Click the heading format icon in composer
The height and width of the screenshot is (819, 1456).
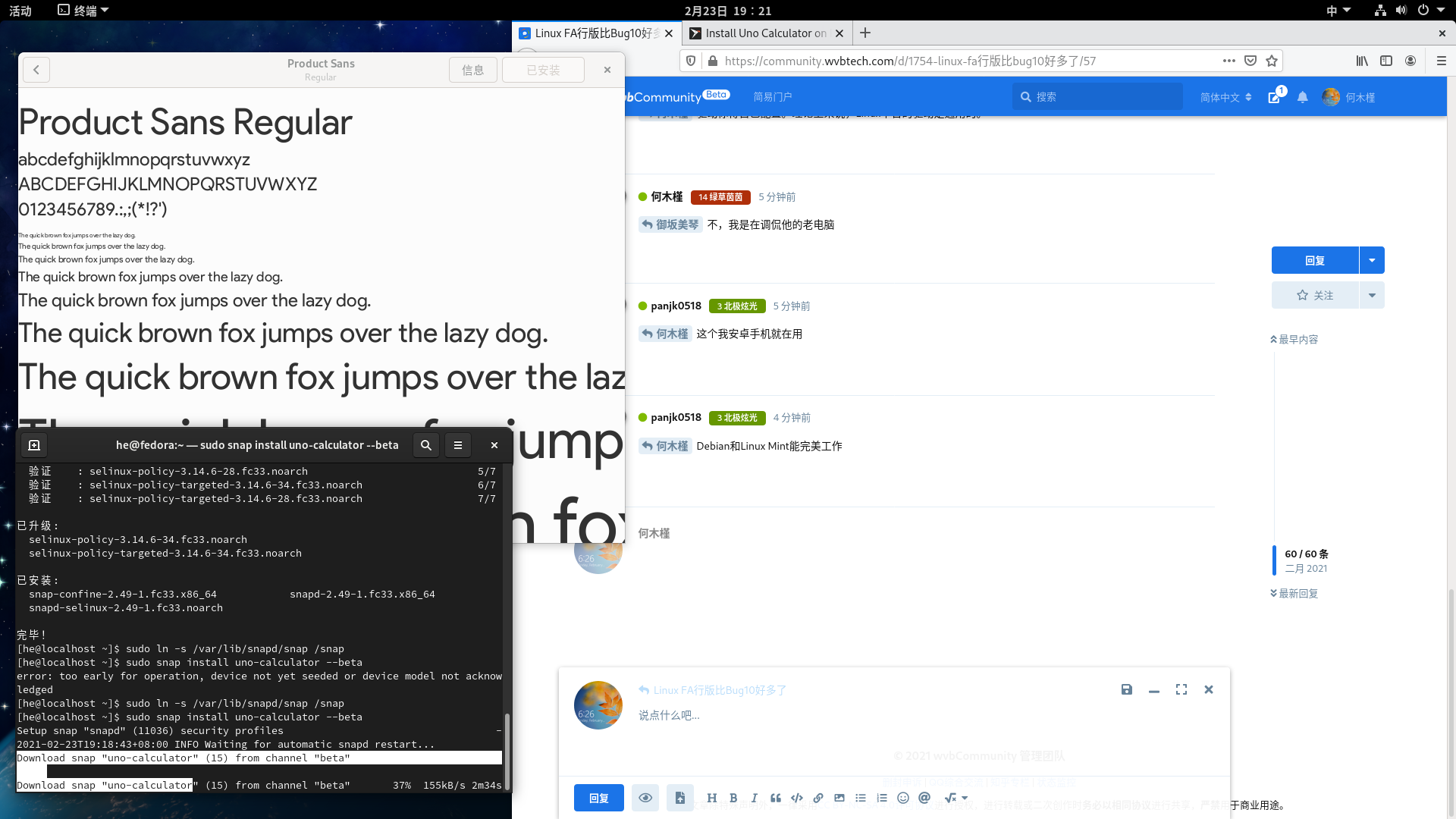click(711, 798)
